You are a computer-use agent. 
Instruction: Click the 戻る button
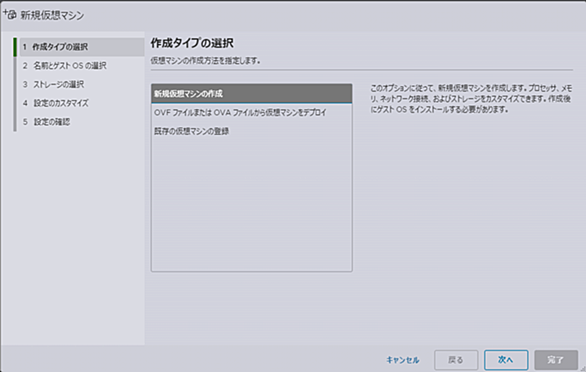(x=456, y=360)
